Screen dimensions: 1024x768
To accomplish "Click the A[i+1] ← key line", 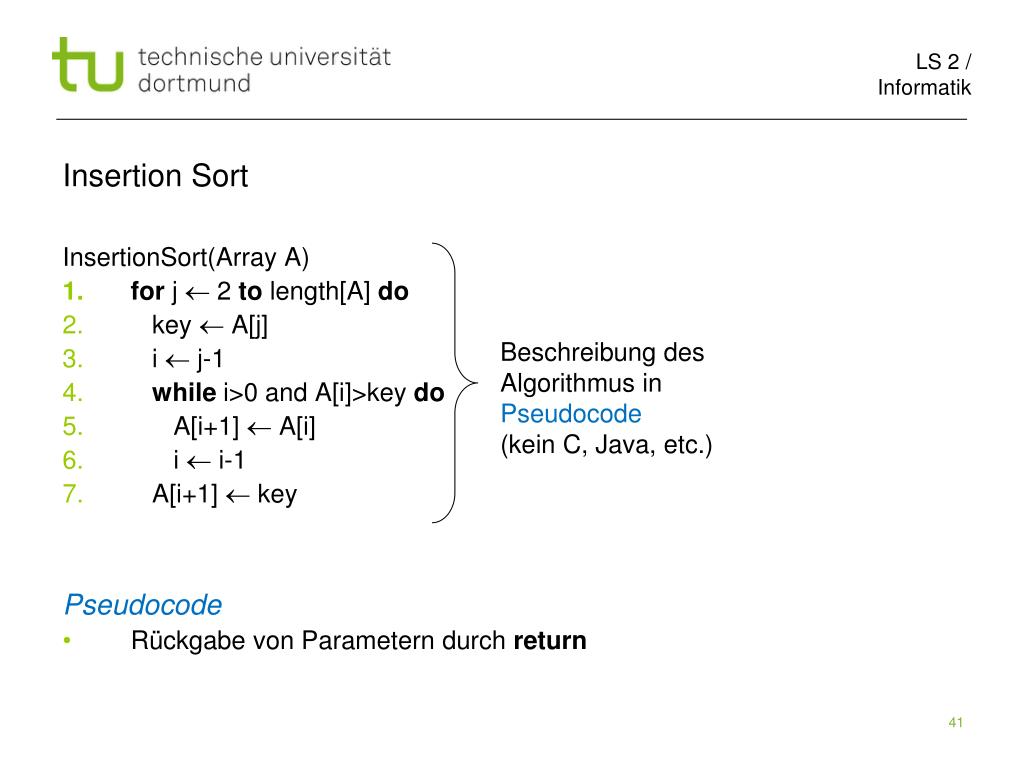I will (224, 494).
